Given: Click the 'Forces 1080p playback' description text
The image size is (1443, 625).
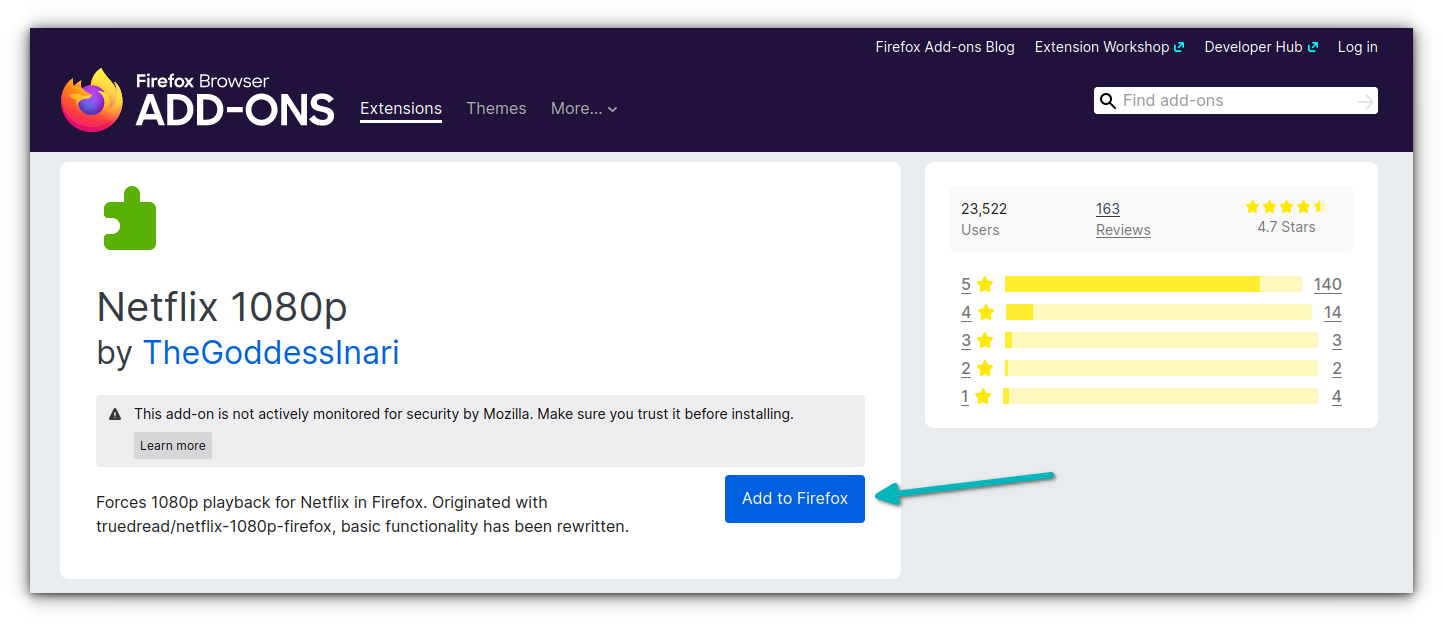Looking at the screenshot, I should pyautogui.click(x=362, y=514).
